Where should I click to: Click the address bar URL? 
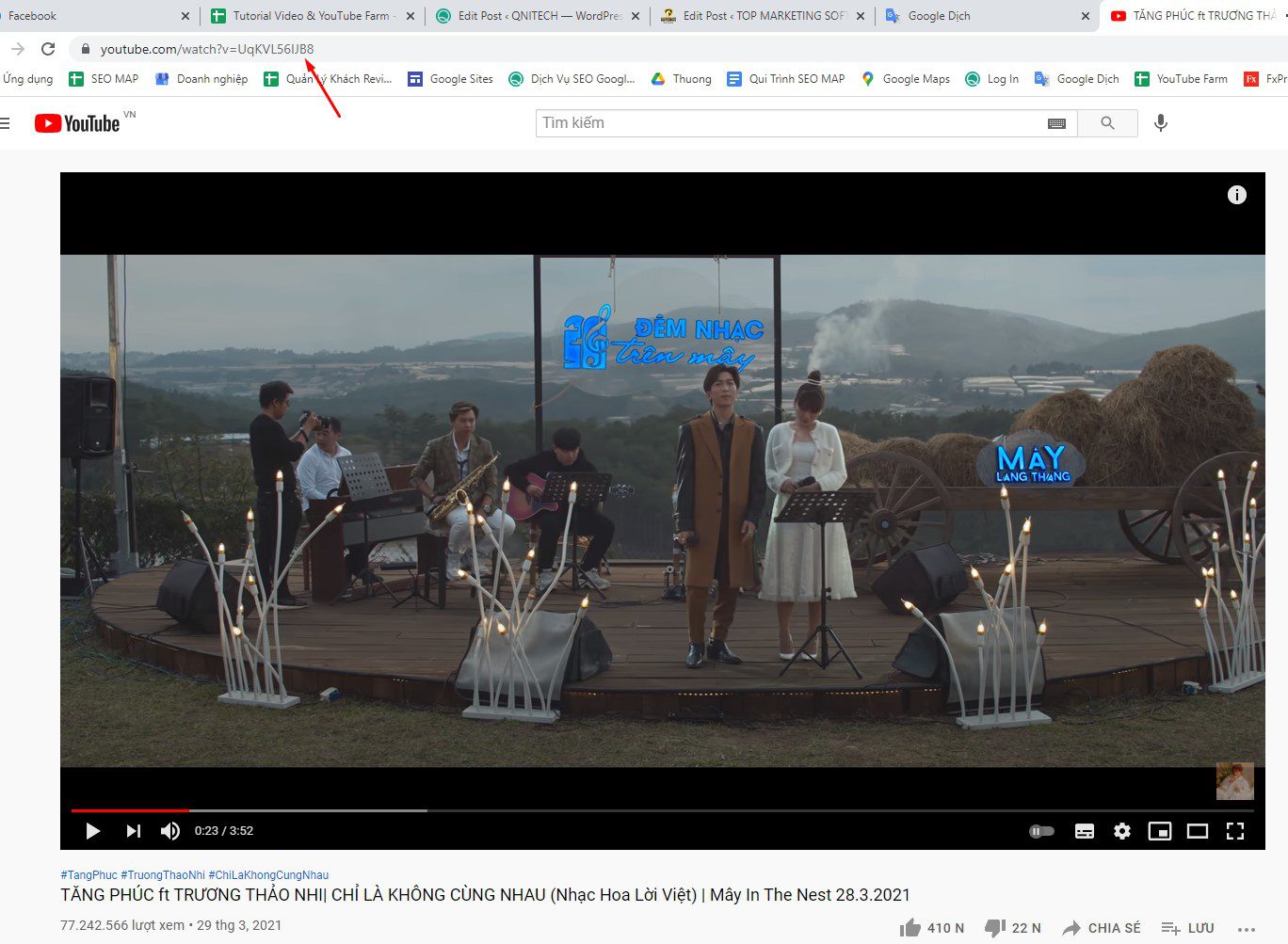207,49
